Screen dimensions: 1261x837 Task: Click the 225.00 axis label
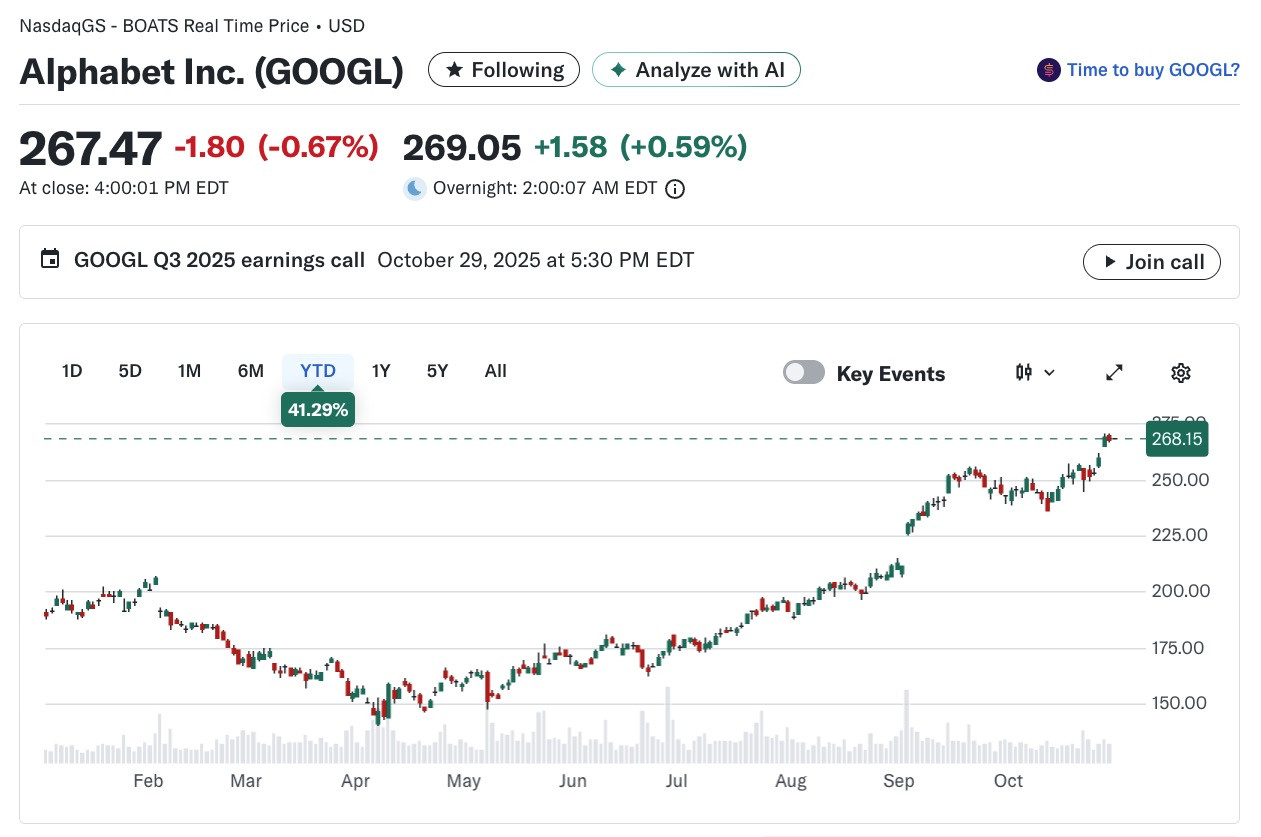click(x=1180, y=535)
